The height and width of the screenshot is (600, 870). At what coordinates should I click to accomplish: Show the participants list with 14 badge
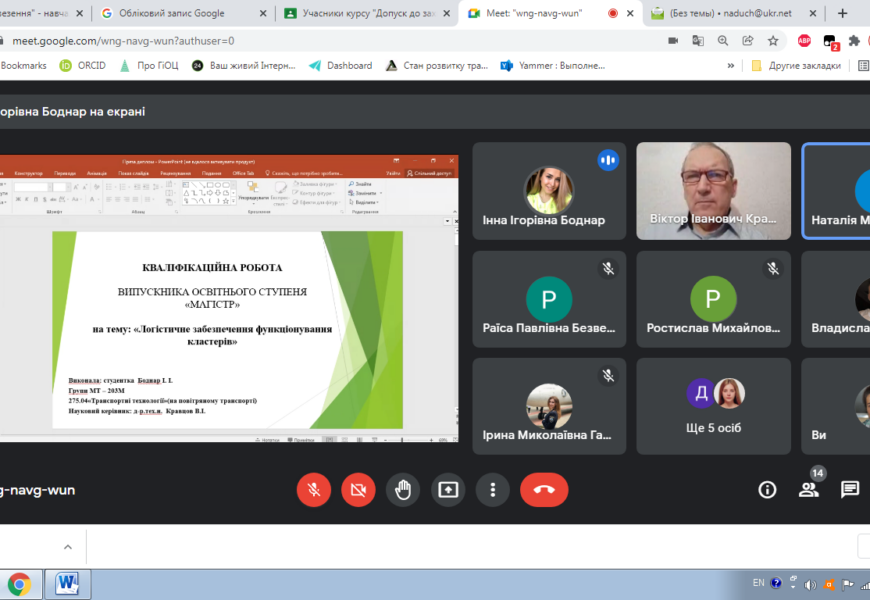(808, 489)
